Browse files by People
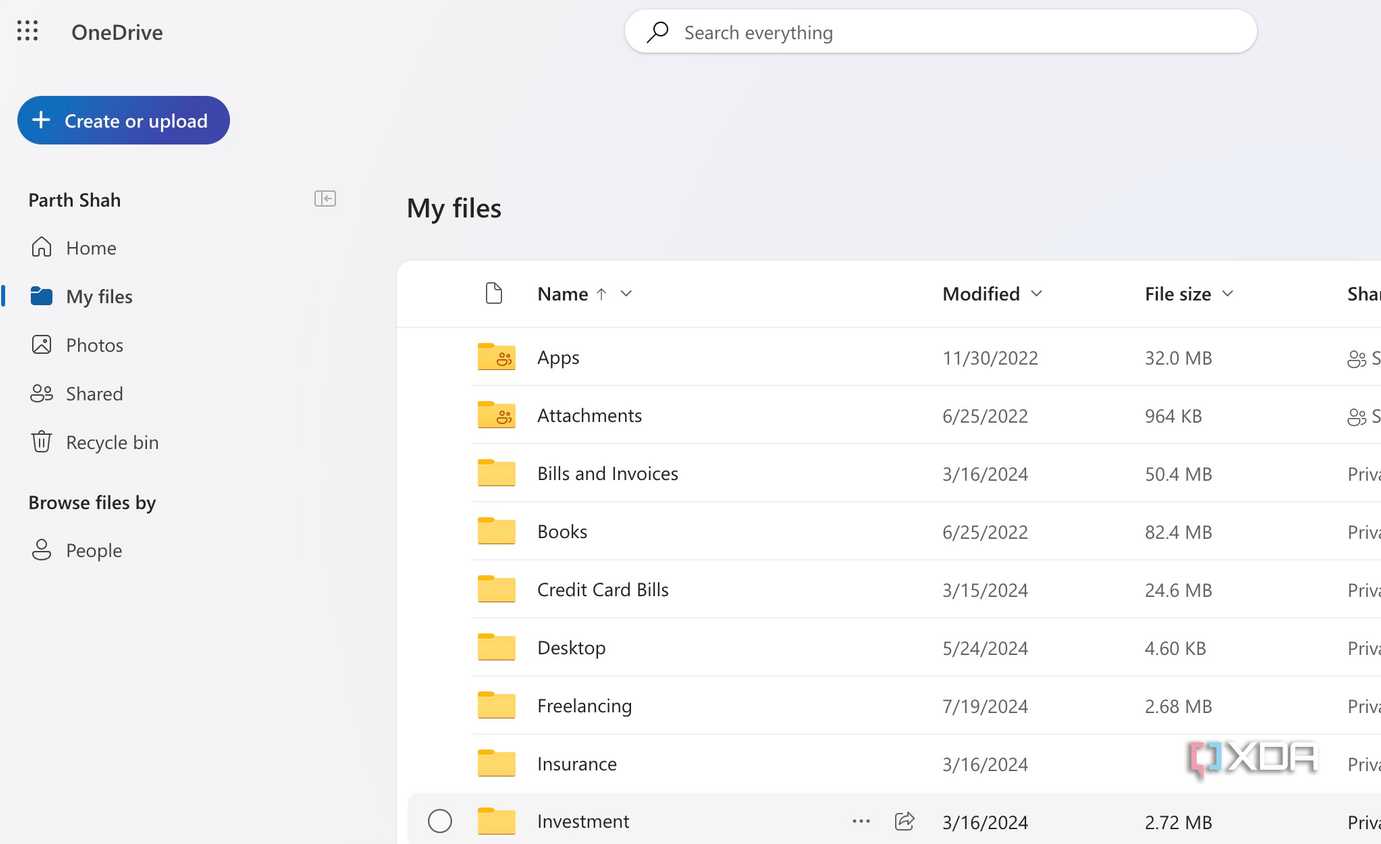 point(76,550)
